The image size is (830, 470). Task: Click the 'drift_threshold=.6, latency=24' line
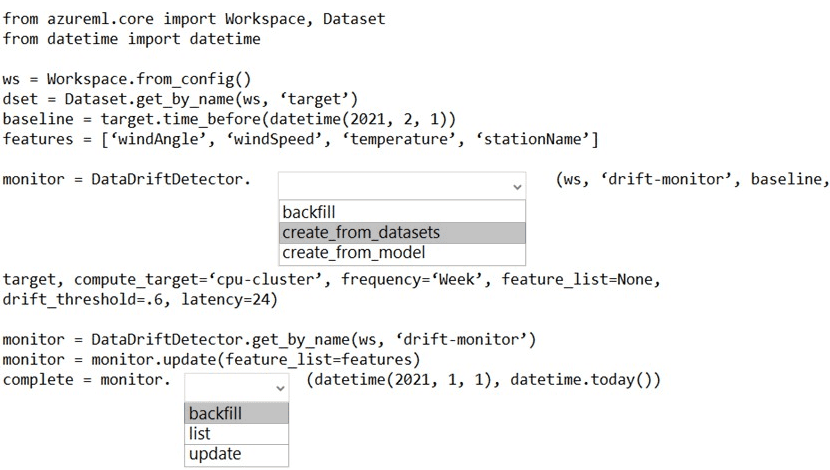pos(140,299)
